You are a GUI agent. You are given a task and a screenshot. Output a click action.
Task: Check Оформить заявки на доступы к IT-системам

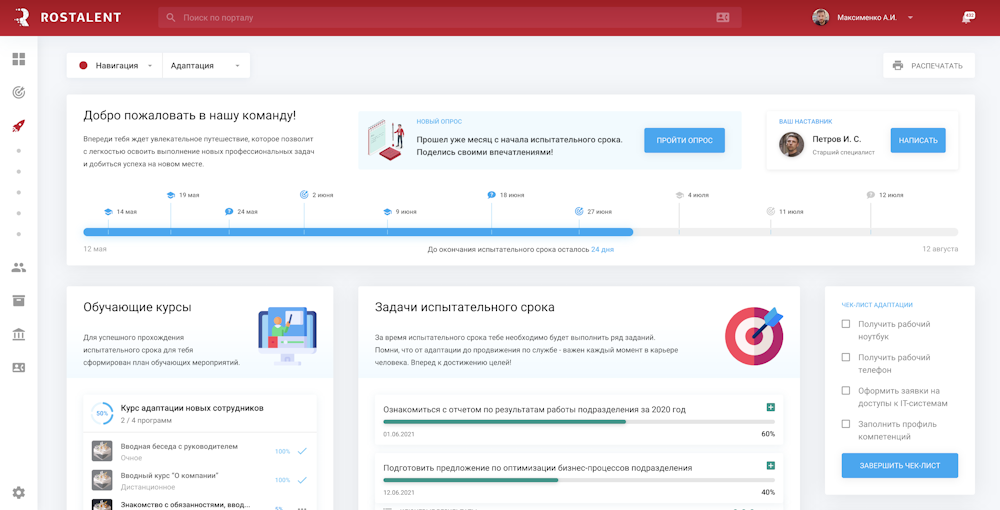coord(846,390)
